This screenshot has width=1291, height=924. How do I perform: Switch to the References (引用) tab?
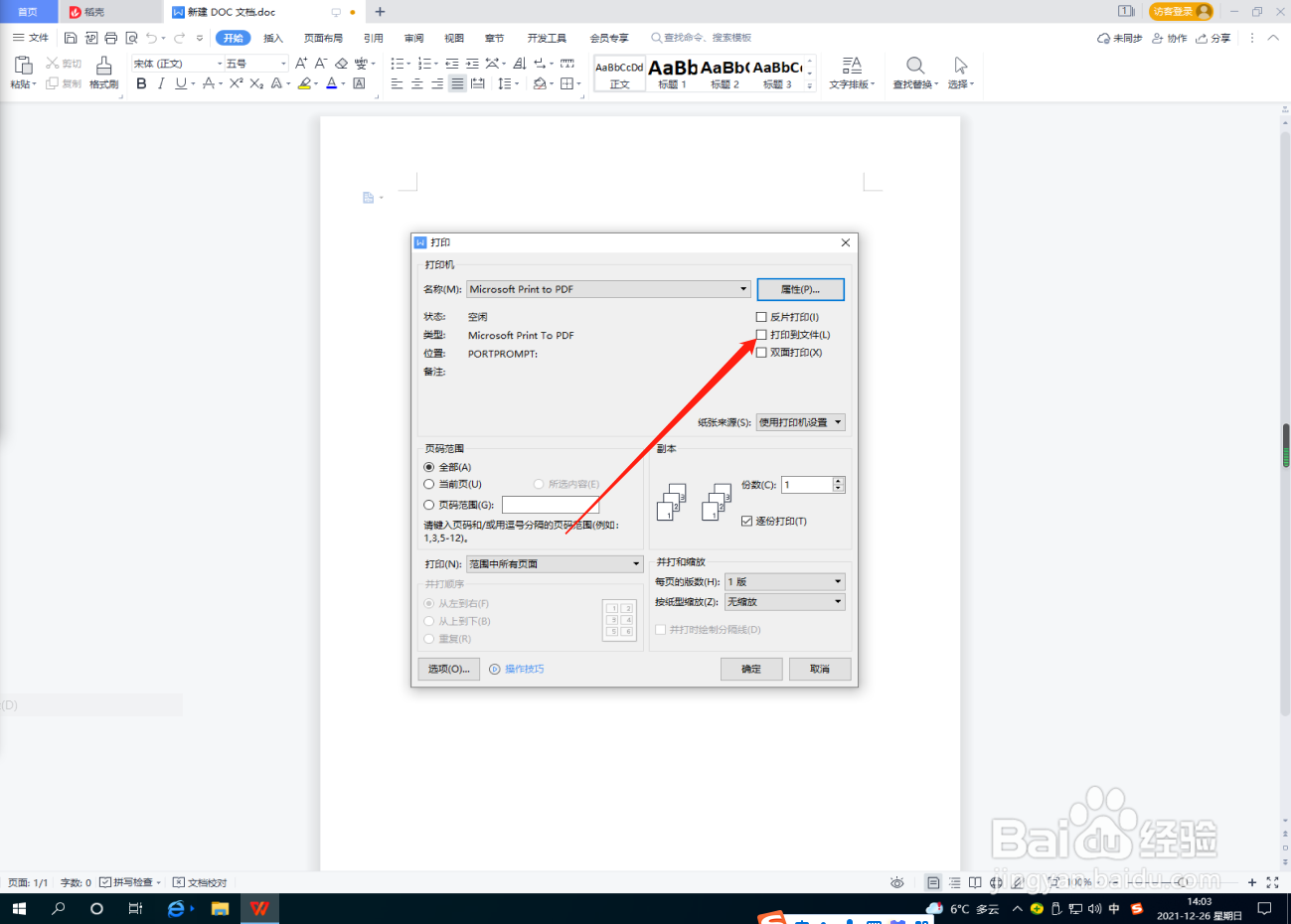click(374, 38)
